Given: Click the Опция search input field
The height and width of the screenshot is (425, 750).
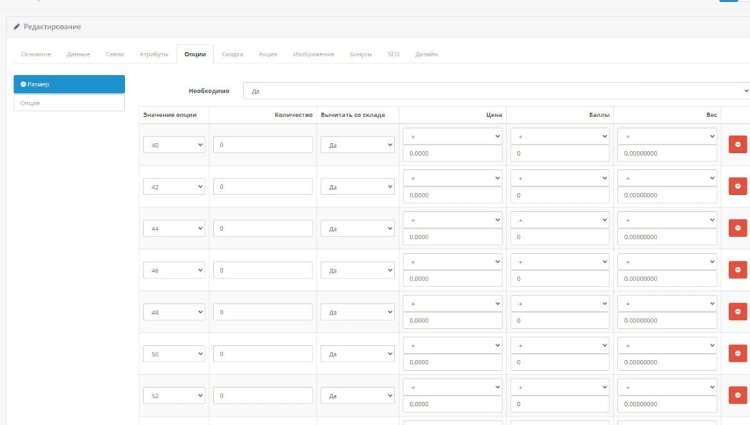Looking at the screenshot, I should tap(68, 102).
